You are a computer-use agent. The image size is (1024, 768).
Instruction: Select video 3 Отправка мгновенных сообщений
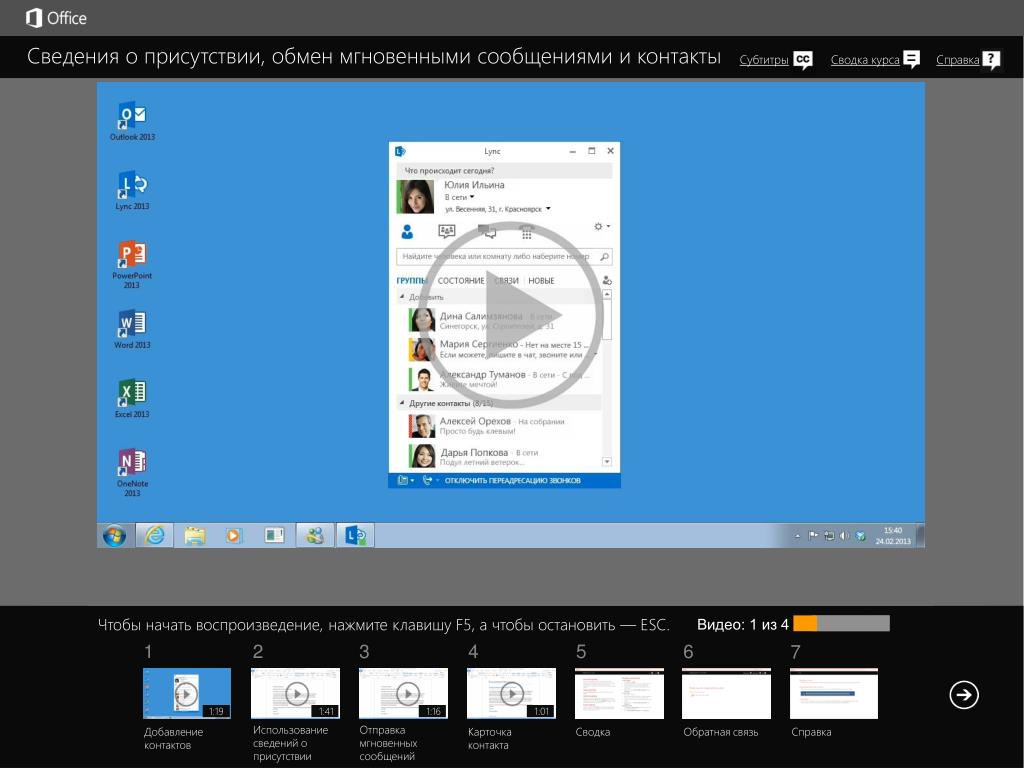click(x=404, y=693)
